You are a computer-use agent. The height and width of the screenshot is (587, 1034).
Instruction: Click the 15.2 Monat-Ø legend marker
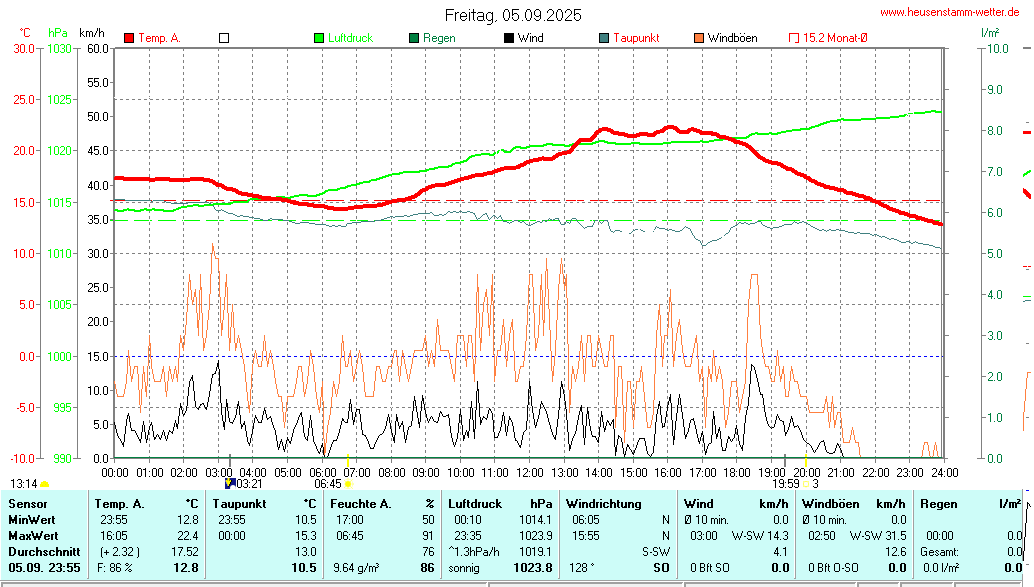(794, 38)
